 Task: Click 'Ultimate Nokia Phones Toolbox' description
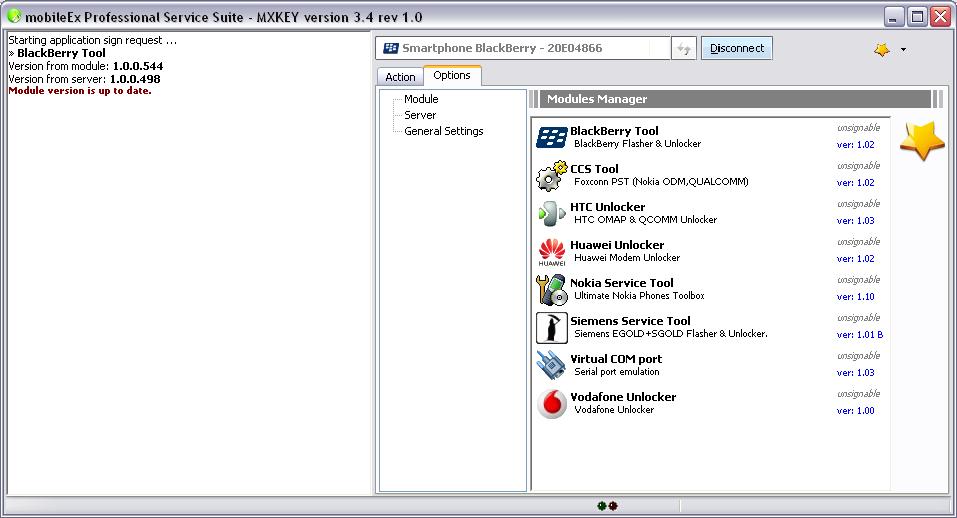[x=639, y=295]
